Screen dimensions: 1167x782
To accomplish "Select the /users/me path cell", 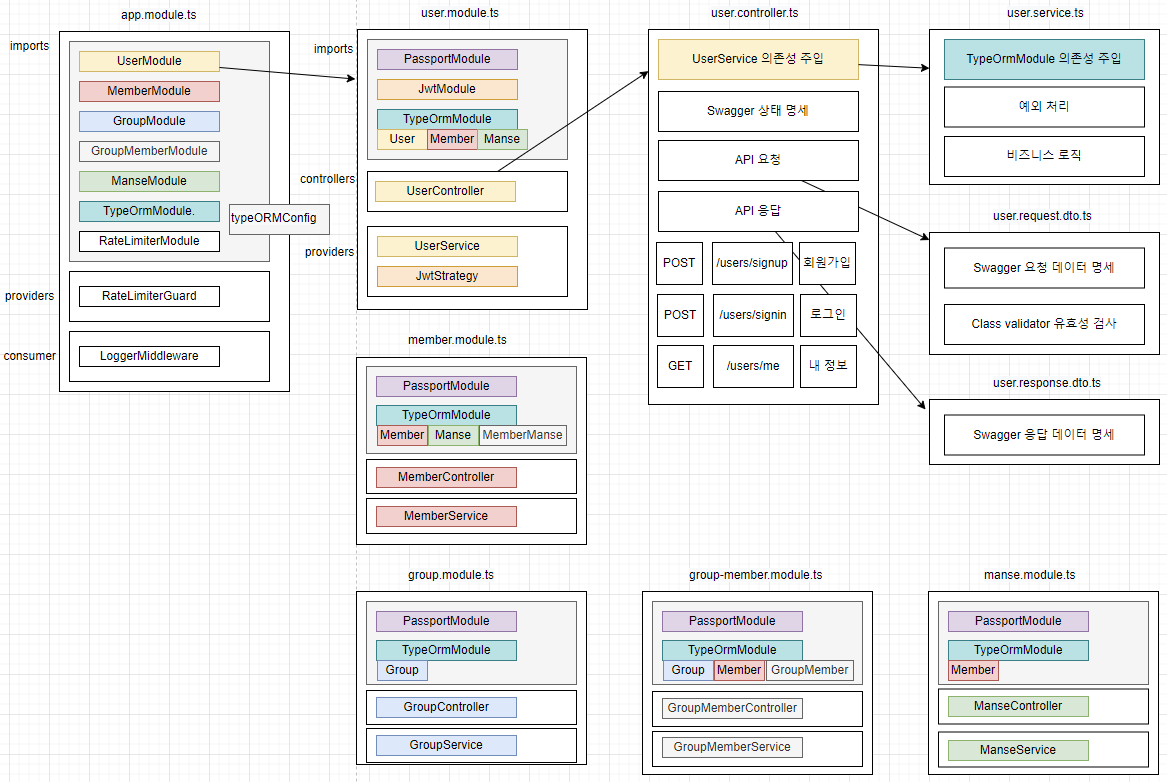I will tap(753, 366).
